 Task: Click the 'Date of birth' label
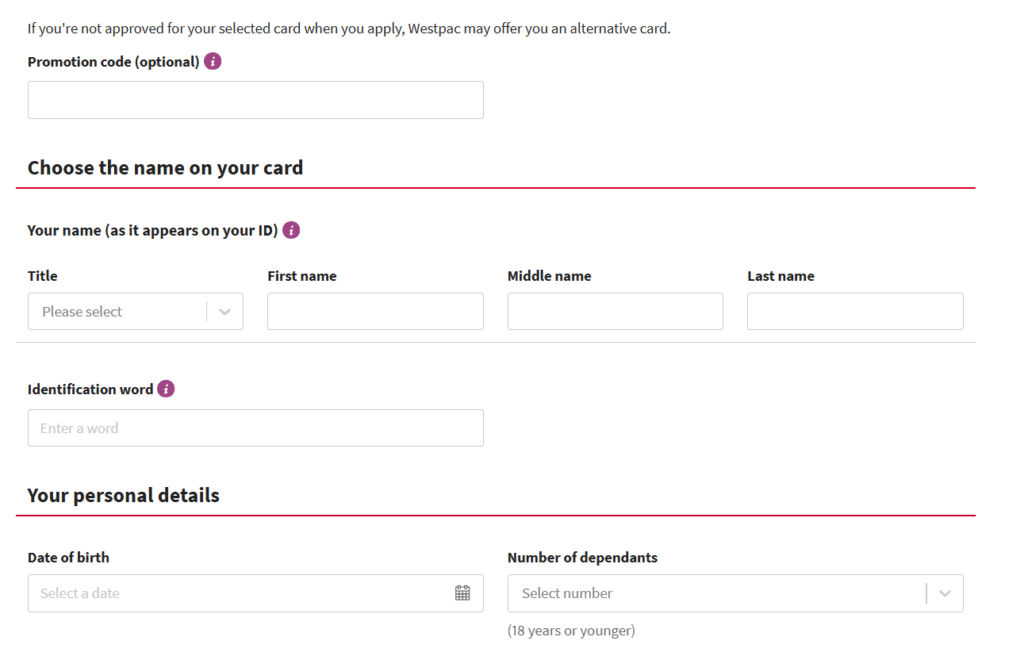pos(68,557)
